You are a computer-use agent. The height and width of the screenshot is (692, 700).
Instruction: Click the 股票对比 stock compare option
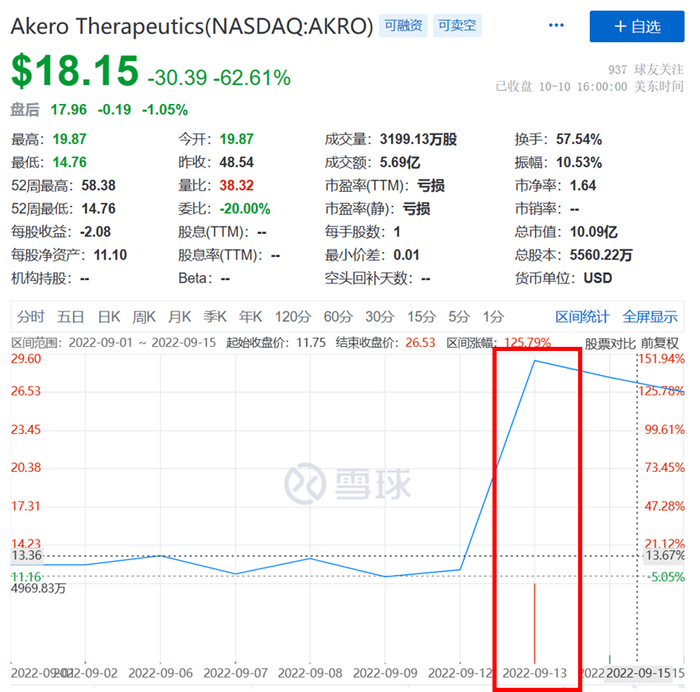click(610, 343)
